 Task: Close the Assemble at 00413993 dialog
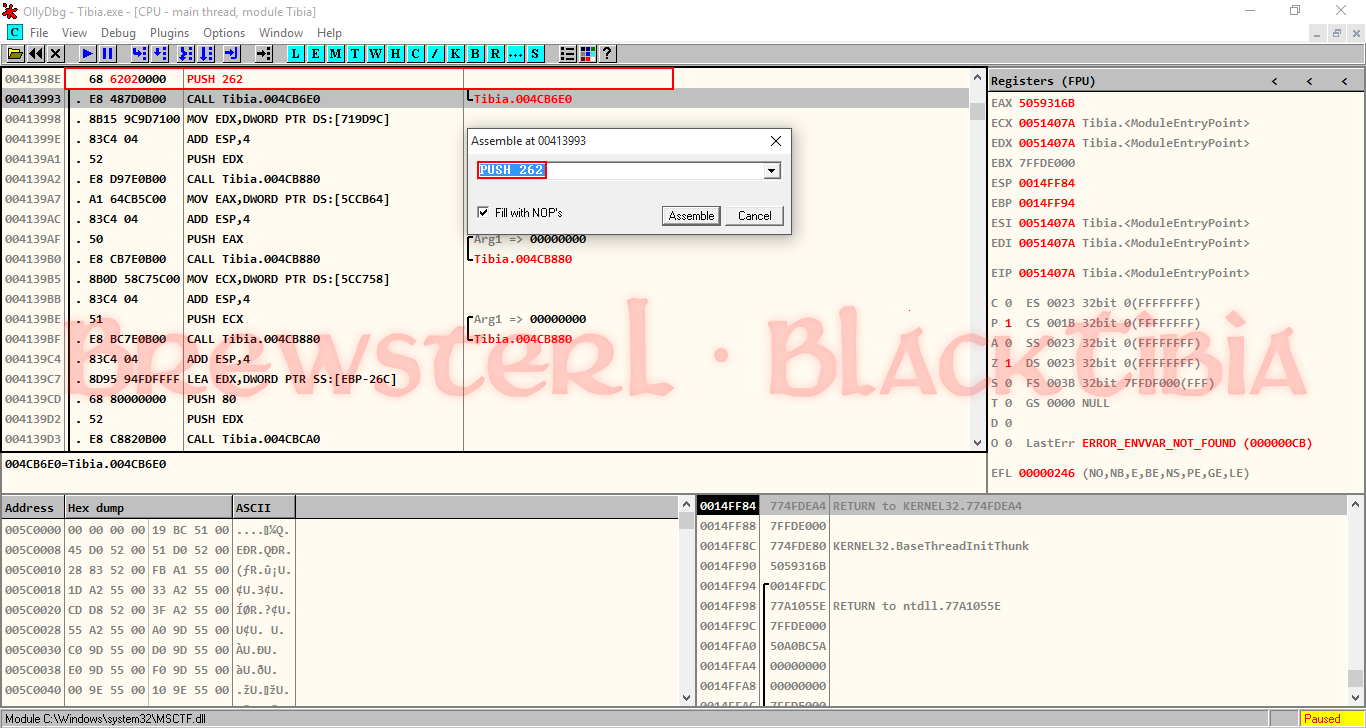click(776, 141)
